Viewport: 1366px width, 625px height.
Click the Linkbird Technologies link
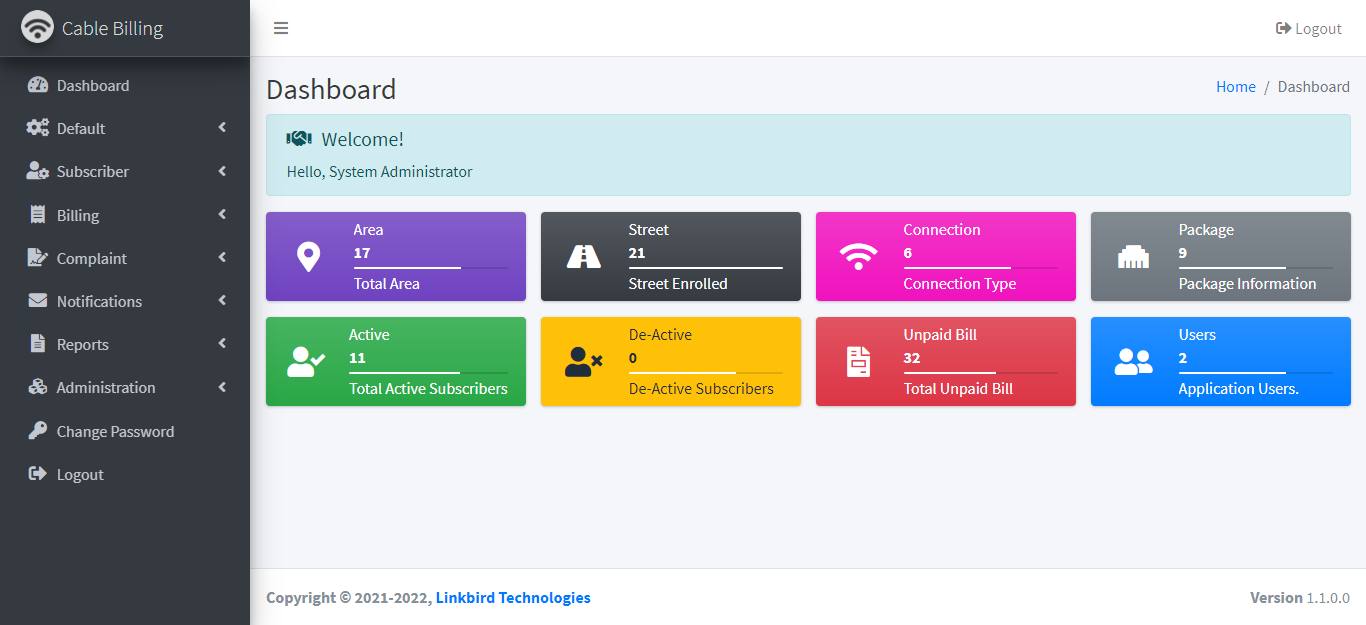[x=513, y=597]
